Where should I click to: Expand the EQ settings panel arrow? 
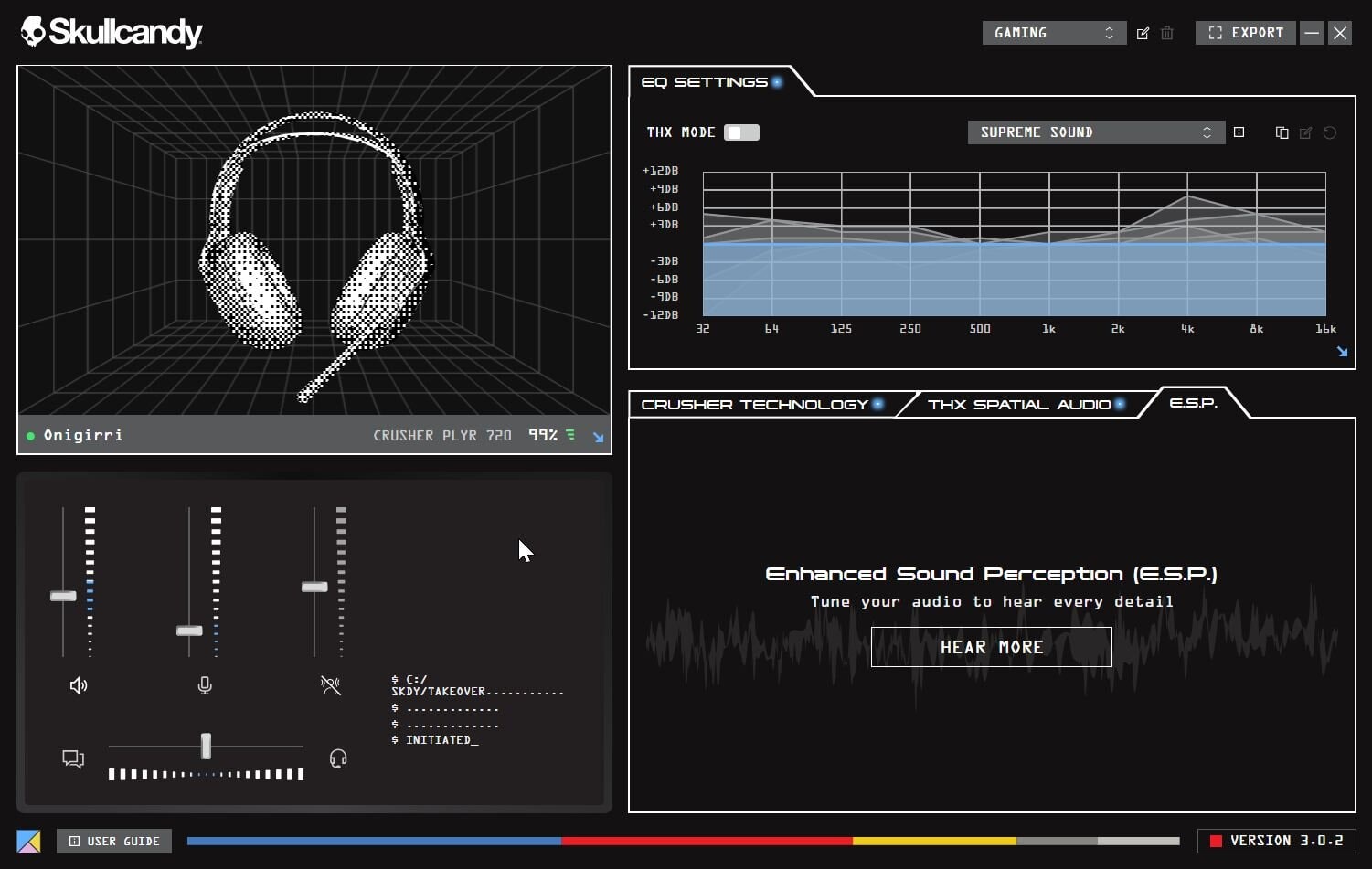(1342, 352)
